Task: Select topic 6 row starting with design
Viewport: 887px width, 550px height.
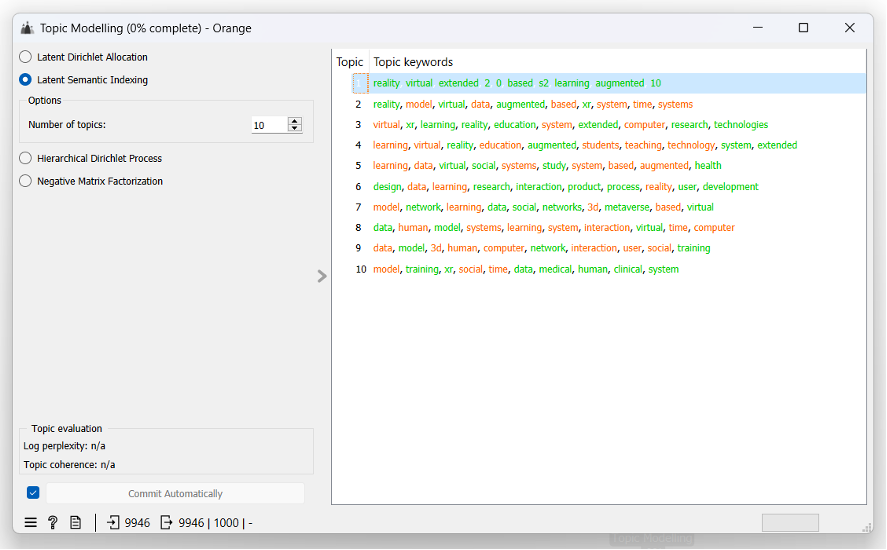Action: [565, 187]
